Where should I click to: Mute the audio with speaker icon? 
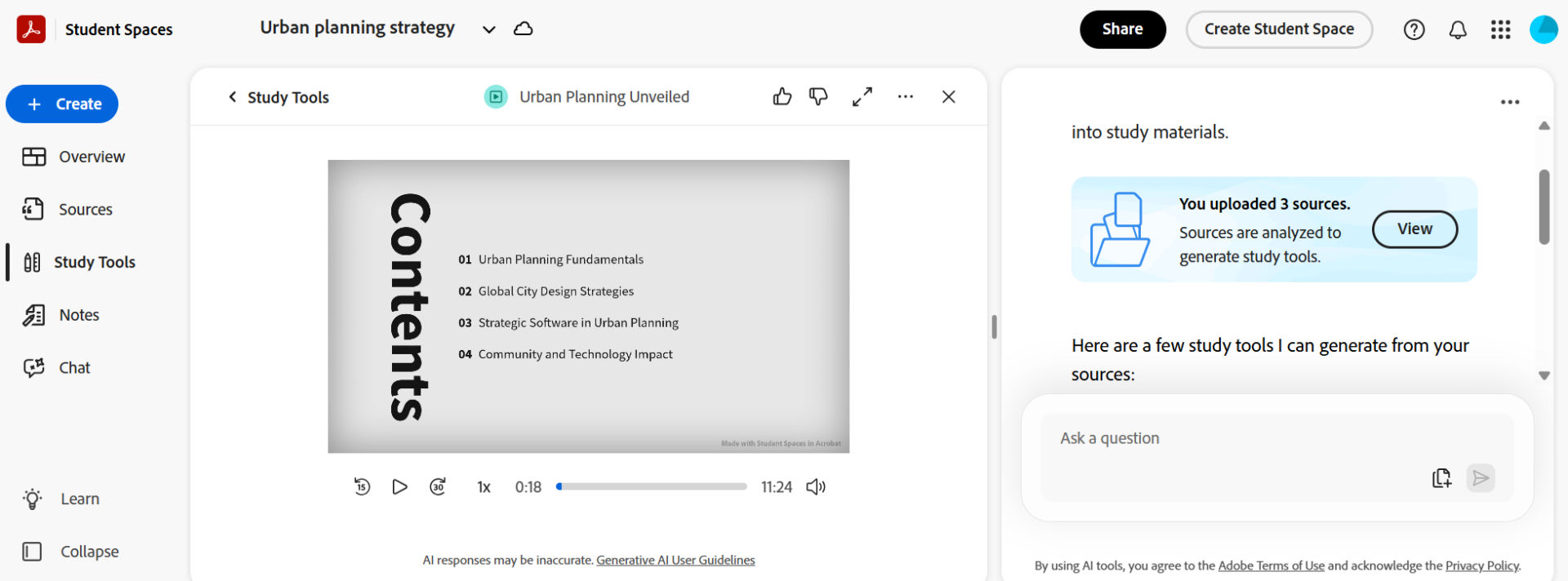816,487
